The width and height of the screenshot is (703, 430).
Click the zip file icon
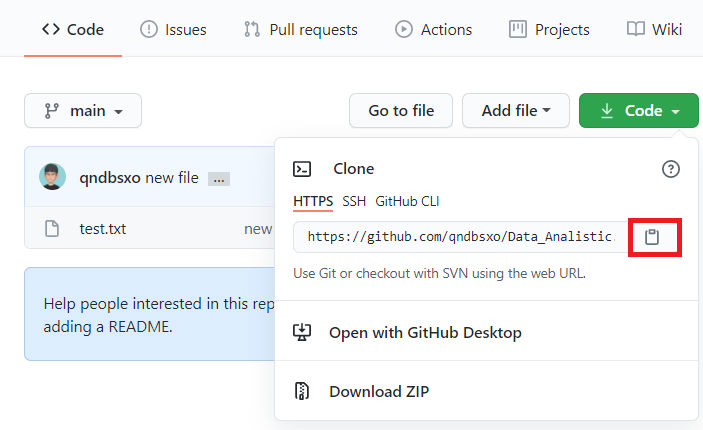tap(302, 391)
